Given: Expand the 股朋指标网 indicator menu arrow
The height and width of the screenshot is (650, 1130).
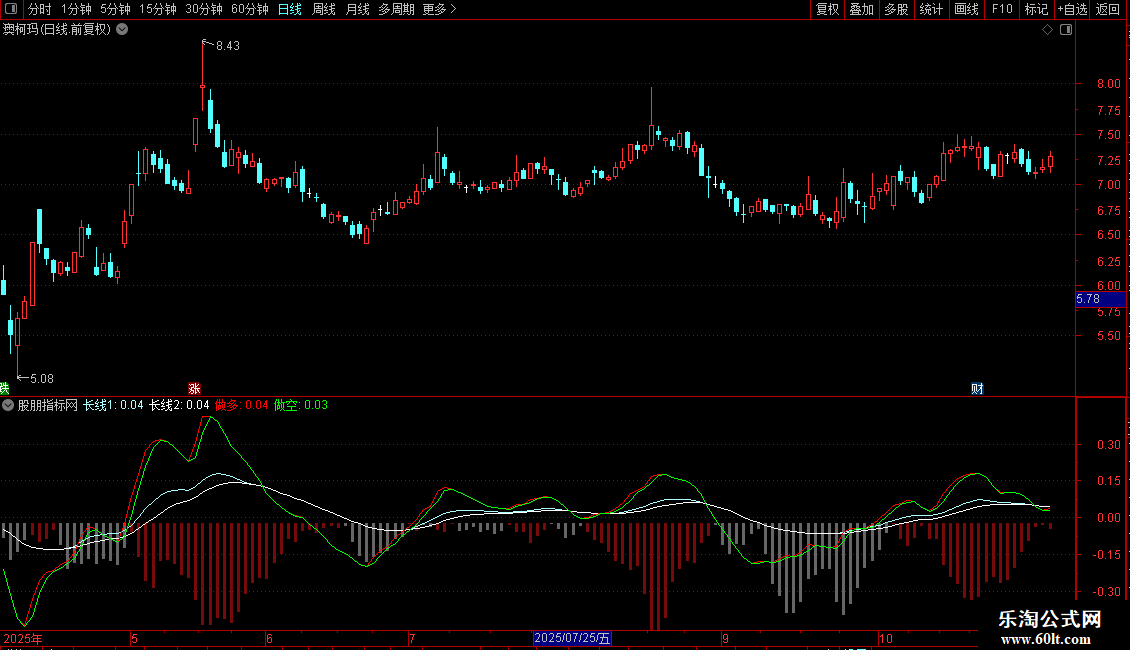Looking at the screenshot, I should point(8,405).
